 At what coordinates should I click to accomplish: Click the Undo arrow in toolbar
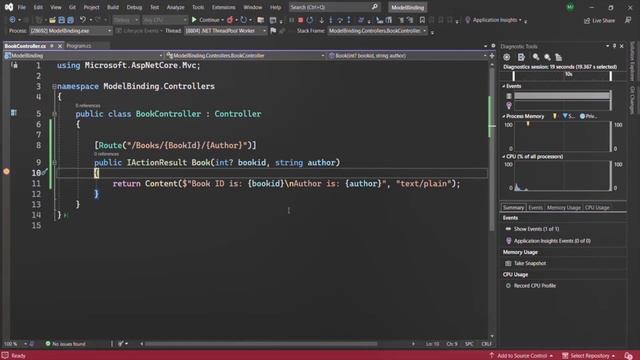pyautogui.click(x=83, y=20)
